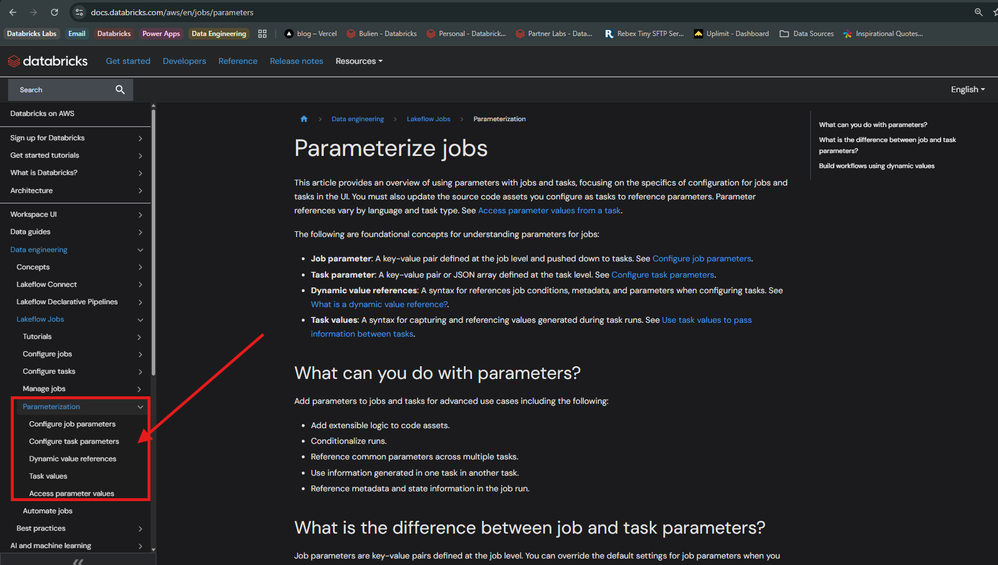Open the English language dropdown
Image resolution: width=998 pixels, height=565 pixels.
(967, 89)
